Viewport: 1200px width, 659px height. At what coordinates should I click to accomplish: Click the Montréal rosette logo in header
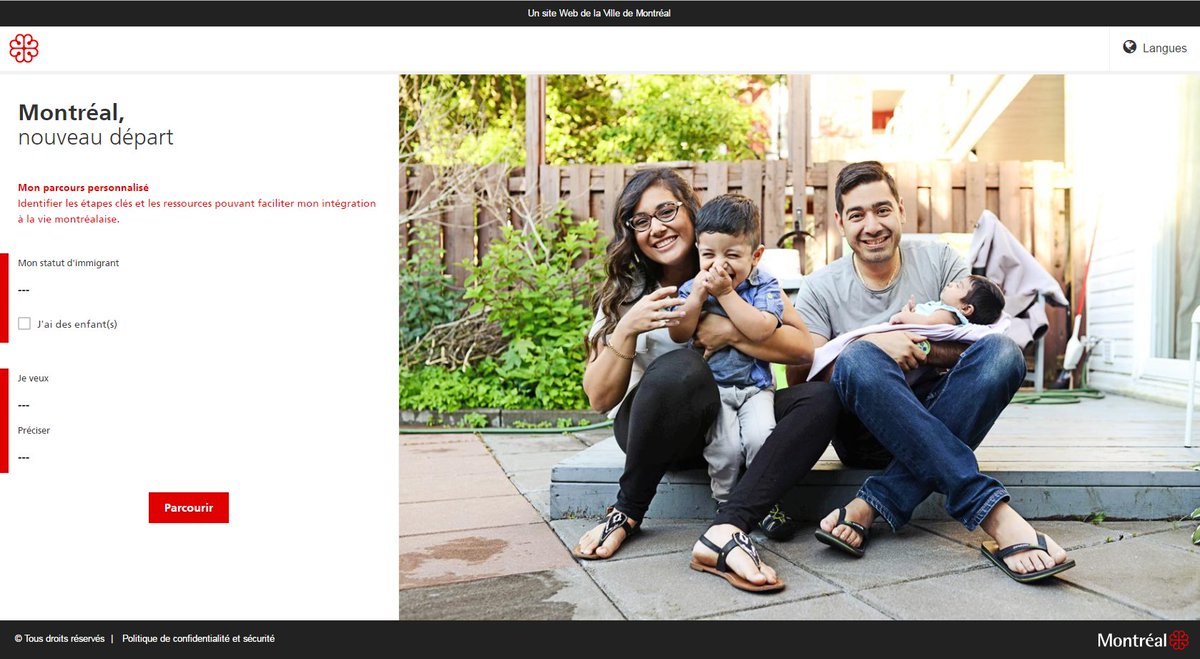tap(23, 48)
